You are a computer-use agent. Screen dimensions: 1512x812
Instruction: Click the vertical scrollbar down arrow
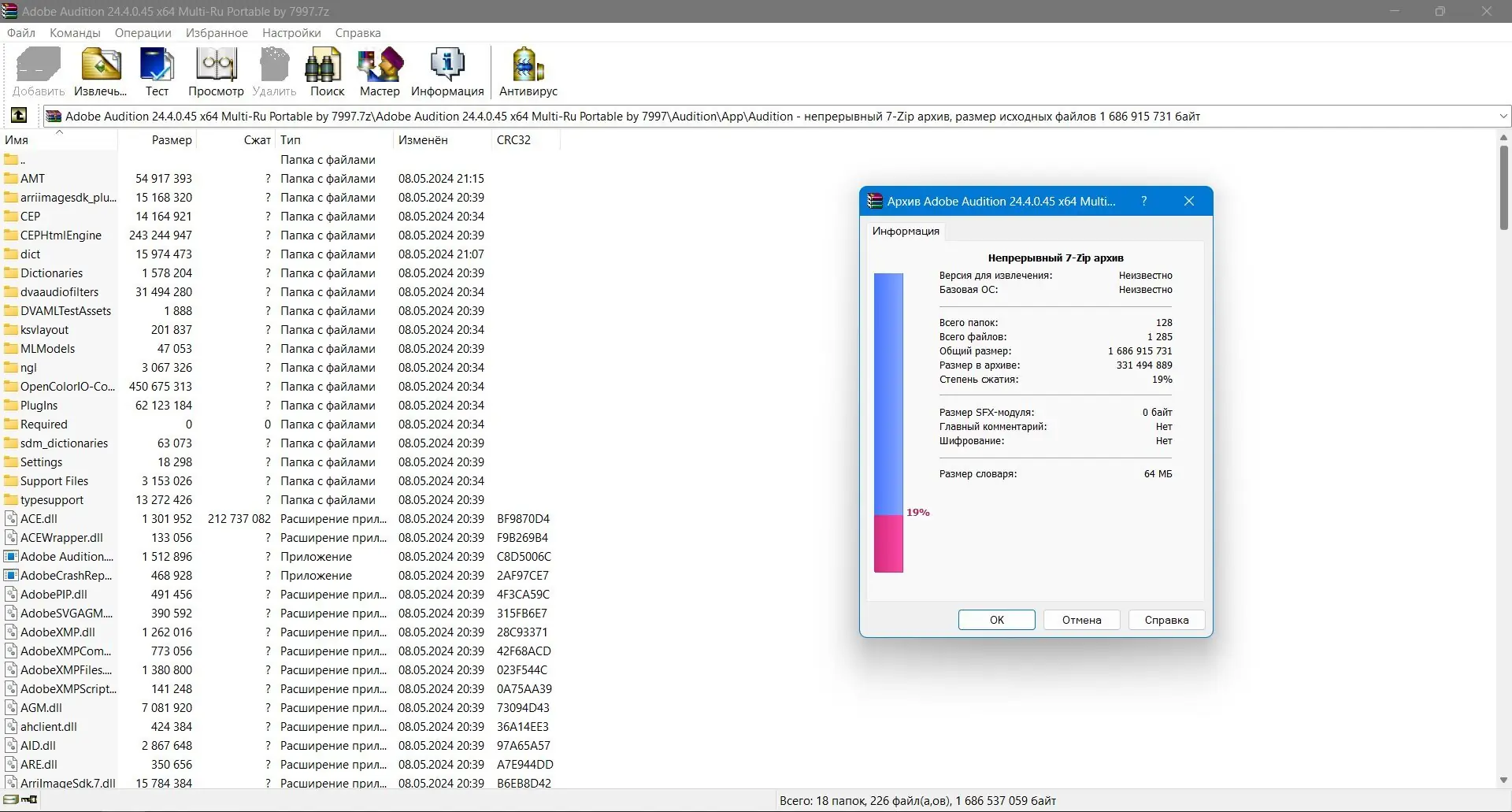point(1503,780)
